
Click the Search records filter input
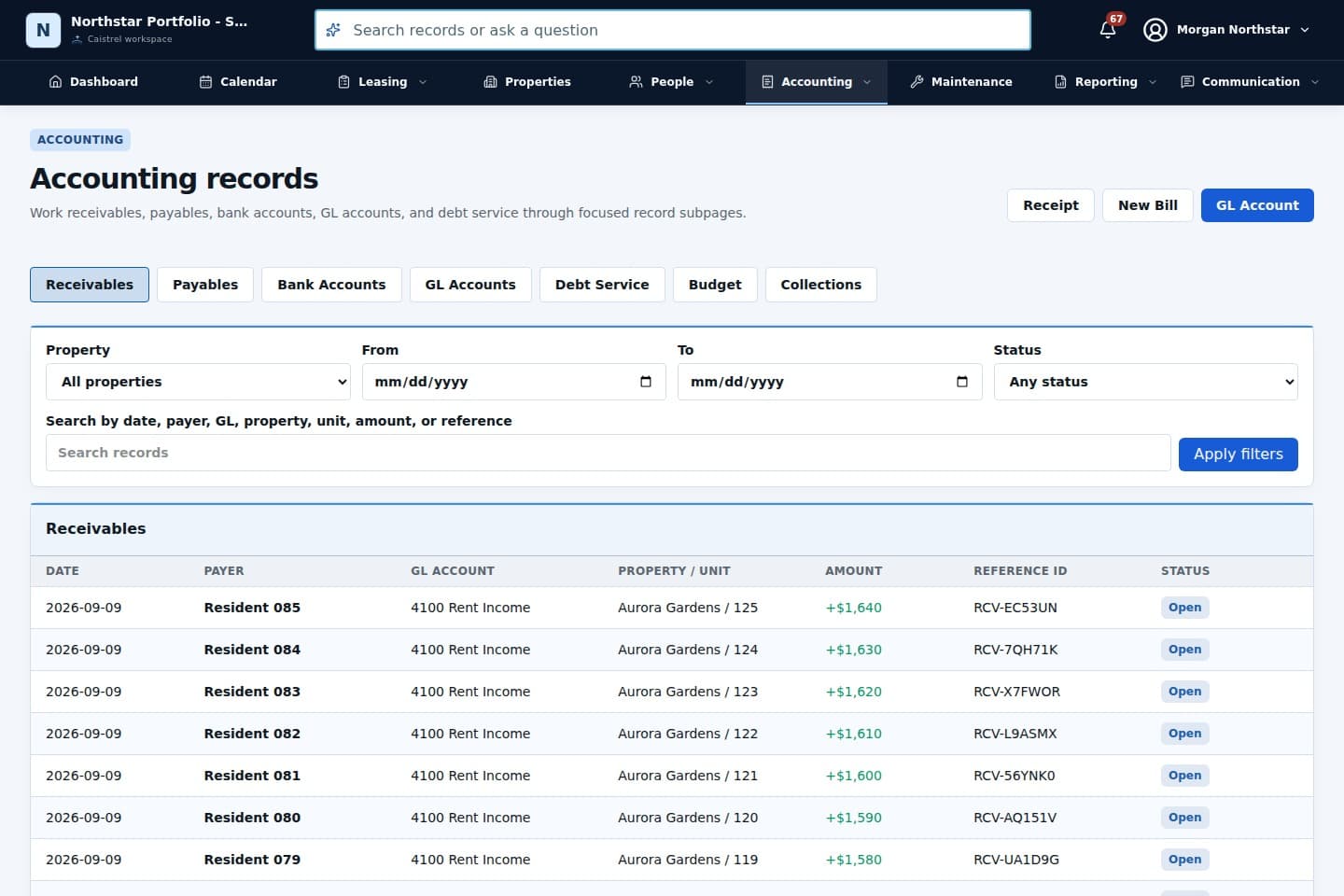pyautogui.click(x=609, y=453)
